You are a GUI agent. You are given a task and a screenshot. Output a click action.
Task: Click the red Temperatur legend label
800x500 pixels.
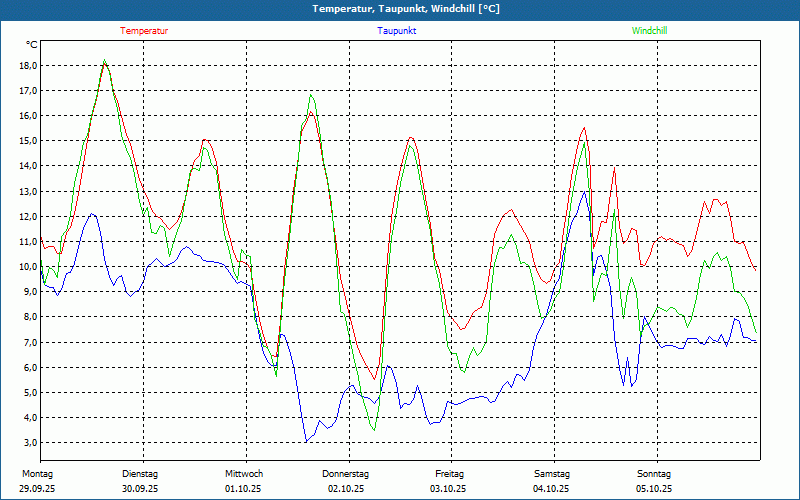click(x=144, y=31)
